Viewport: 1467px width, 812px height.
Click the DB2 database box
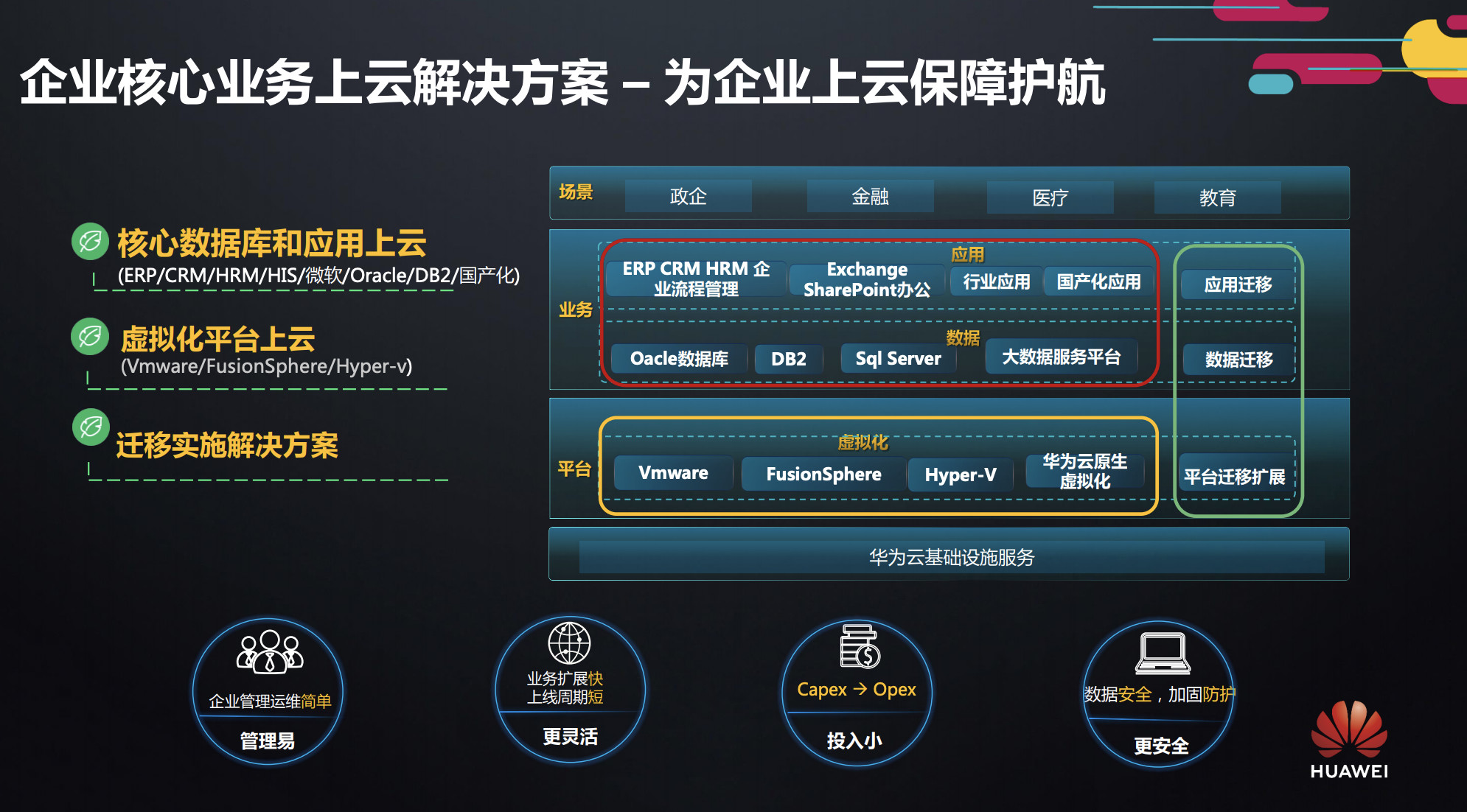pos(788,359)
